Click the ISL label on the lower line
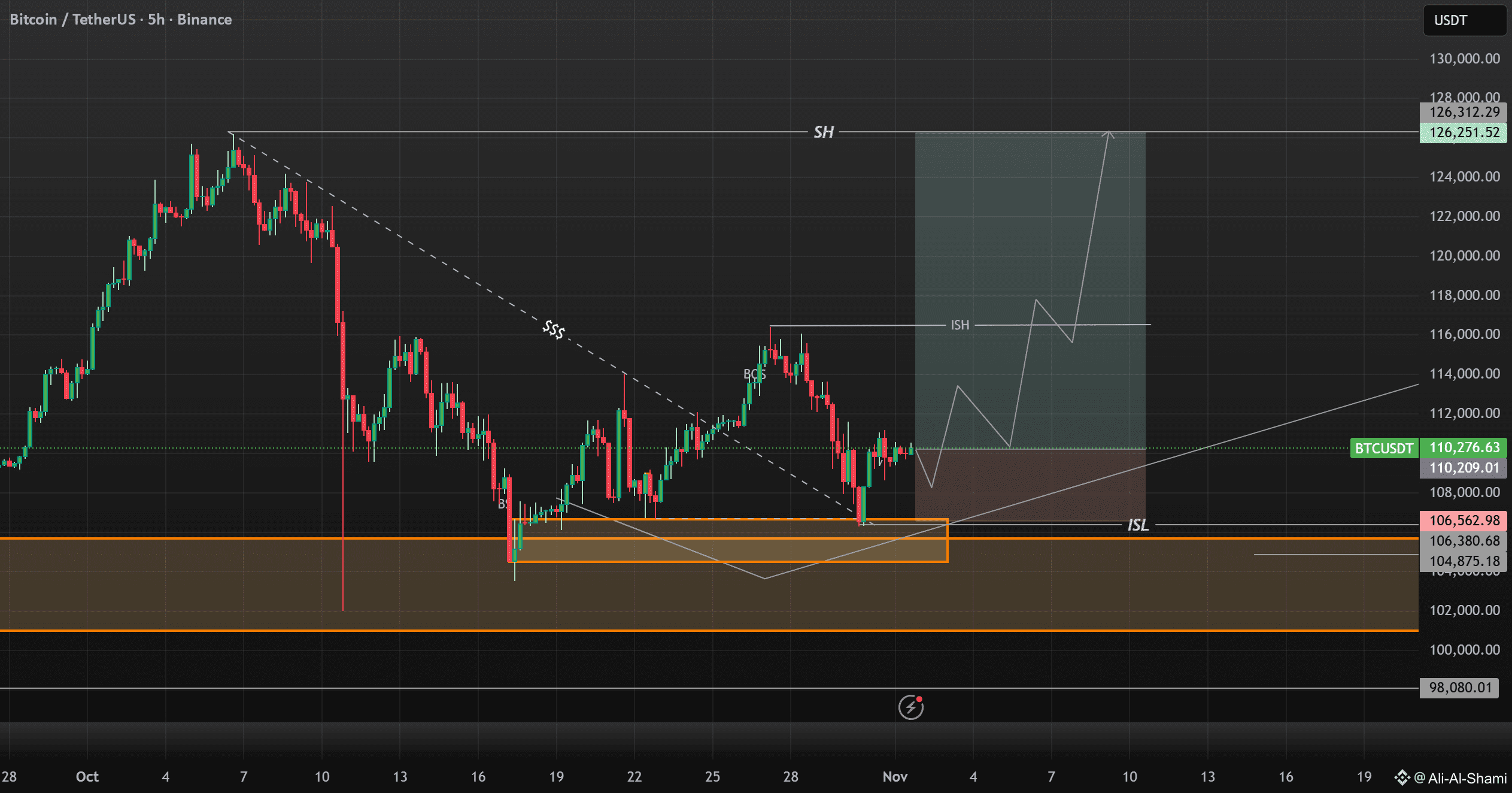Image resolution: width=1512 pixels, height=793 pixels. coord(1138,525)
